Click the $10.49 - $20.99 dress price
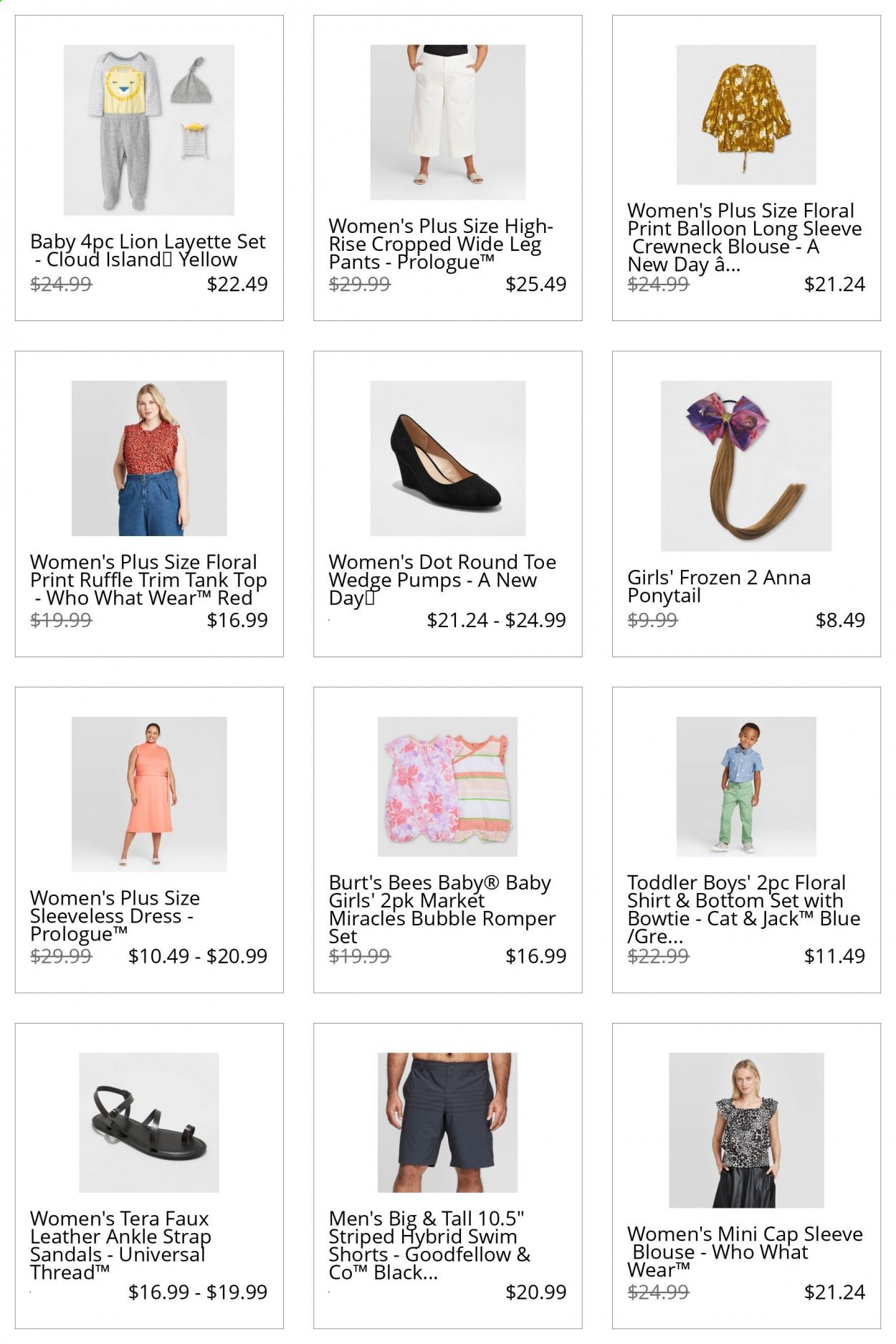 tap(198, 955)
